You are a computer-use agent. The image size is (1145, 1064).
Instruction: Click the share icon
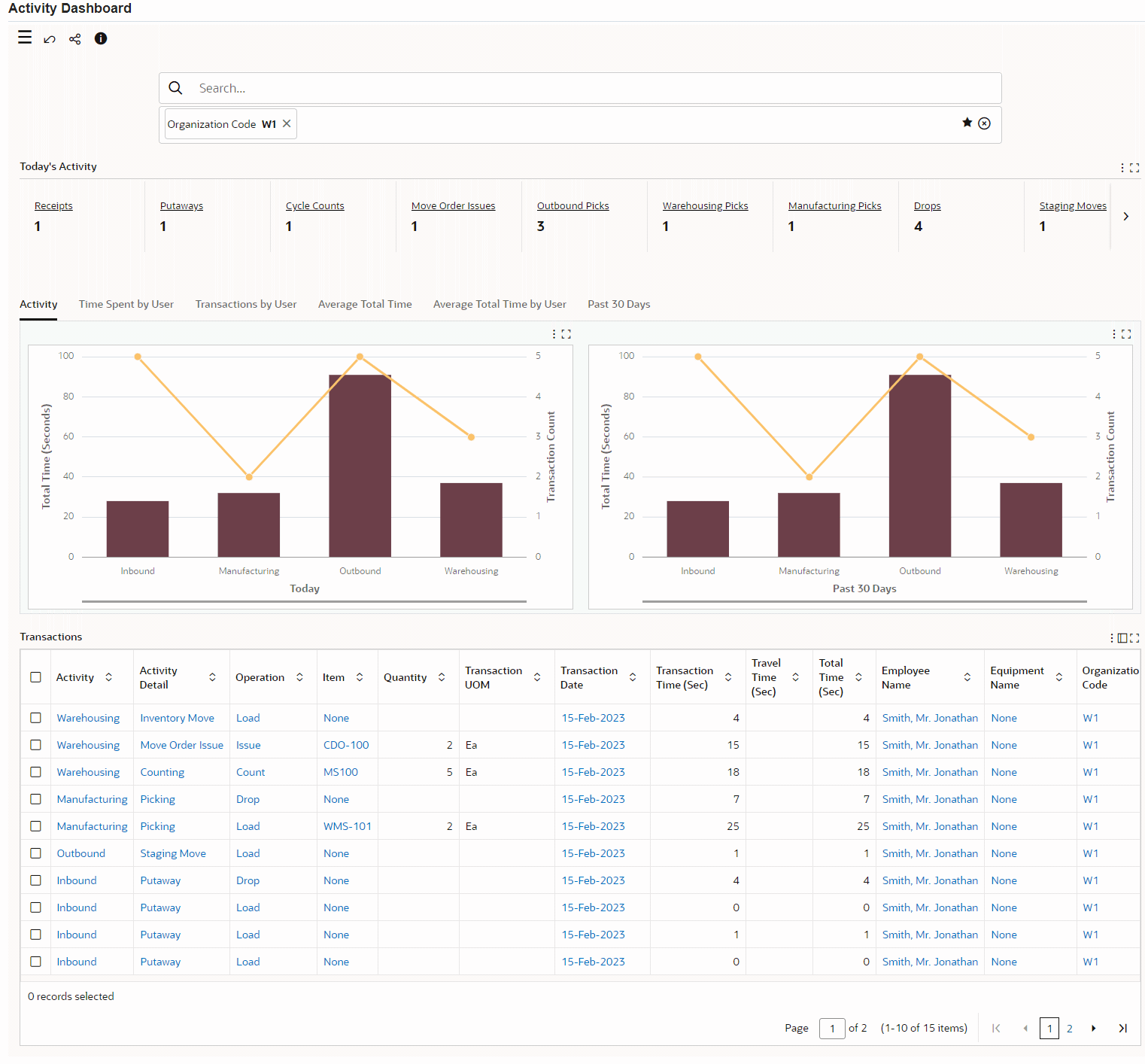[75, 39]
